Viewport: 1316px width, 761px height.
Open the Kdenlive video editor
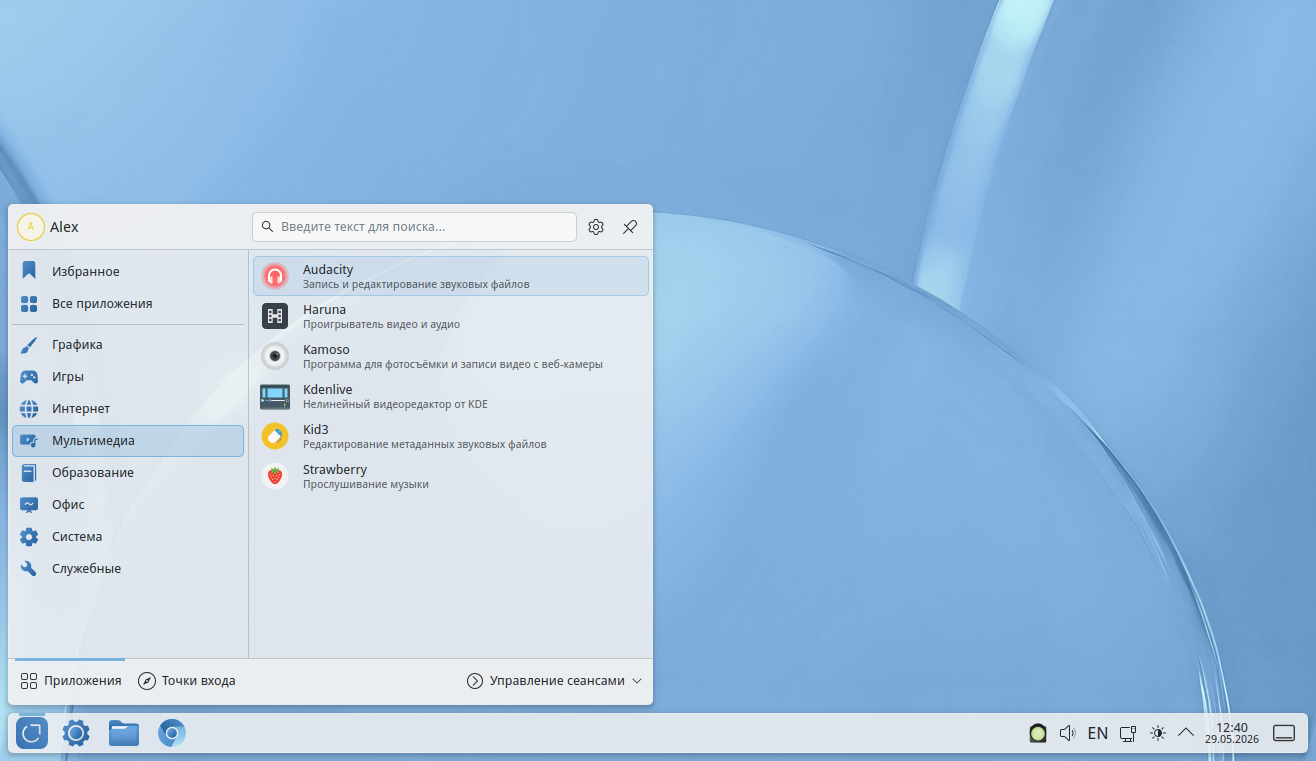click(450, 396)
